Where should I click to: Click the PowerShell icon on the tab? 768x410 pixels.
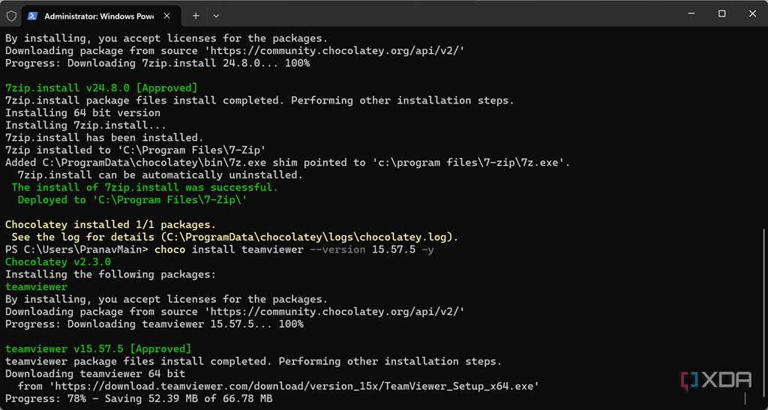[33, 16]
